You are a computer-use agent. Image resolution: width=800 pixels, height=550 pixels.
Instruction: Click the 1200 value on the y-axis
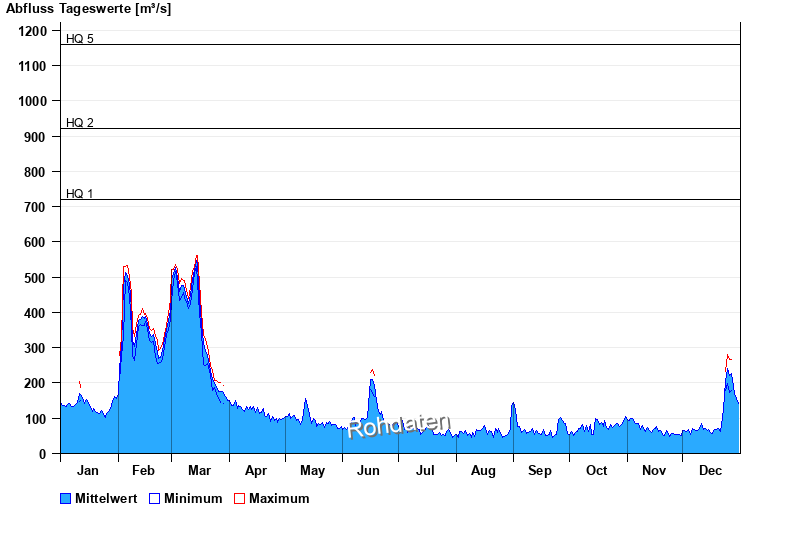click(x=33, y=31)
